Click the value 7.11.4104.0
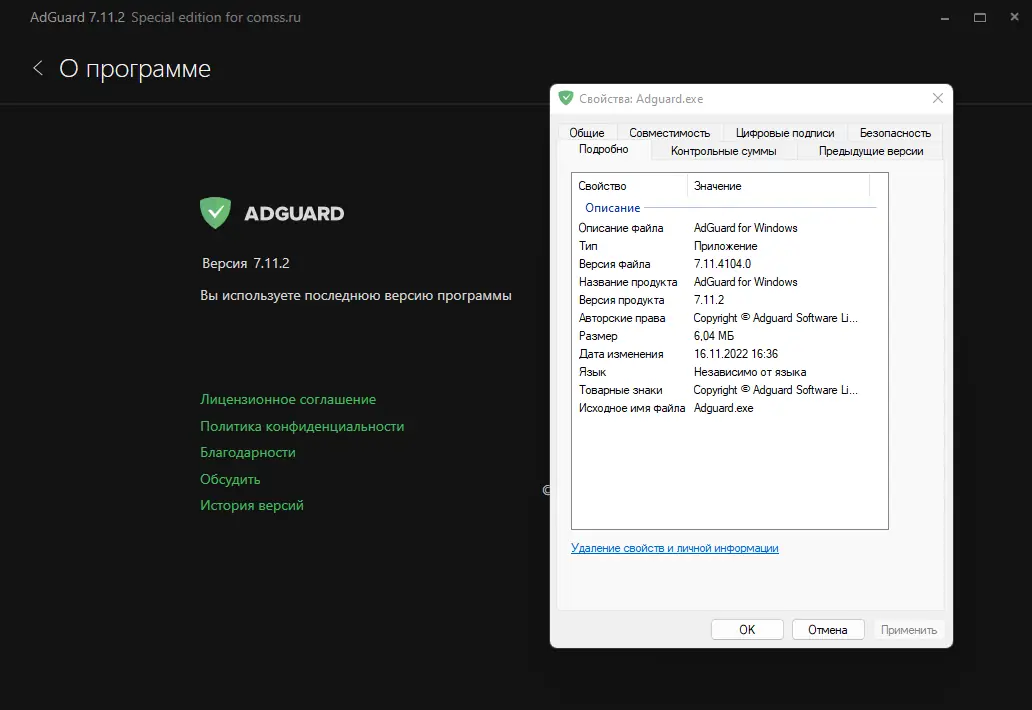 [x=722, y=264]
